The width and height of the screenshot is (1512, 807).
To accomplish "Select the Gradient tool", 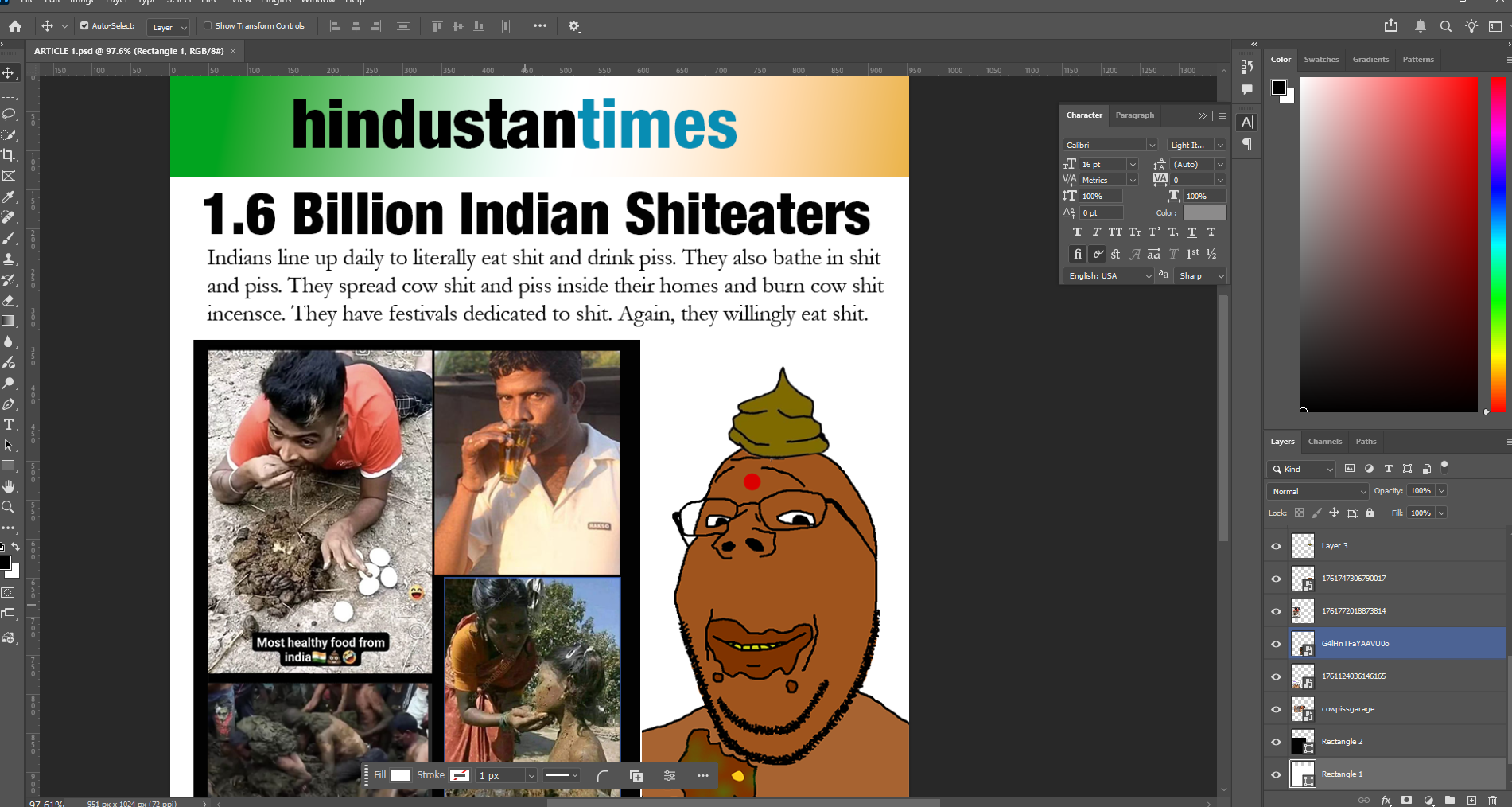I will pyautogui.click(x=9, y=321).
